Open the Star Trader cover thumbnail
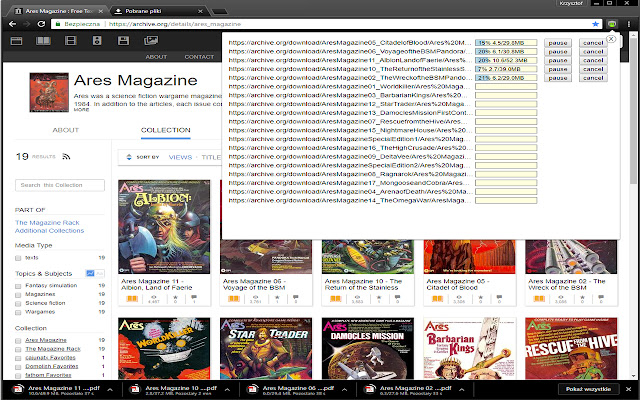The image size is (640, 400). 266,349
